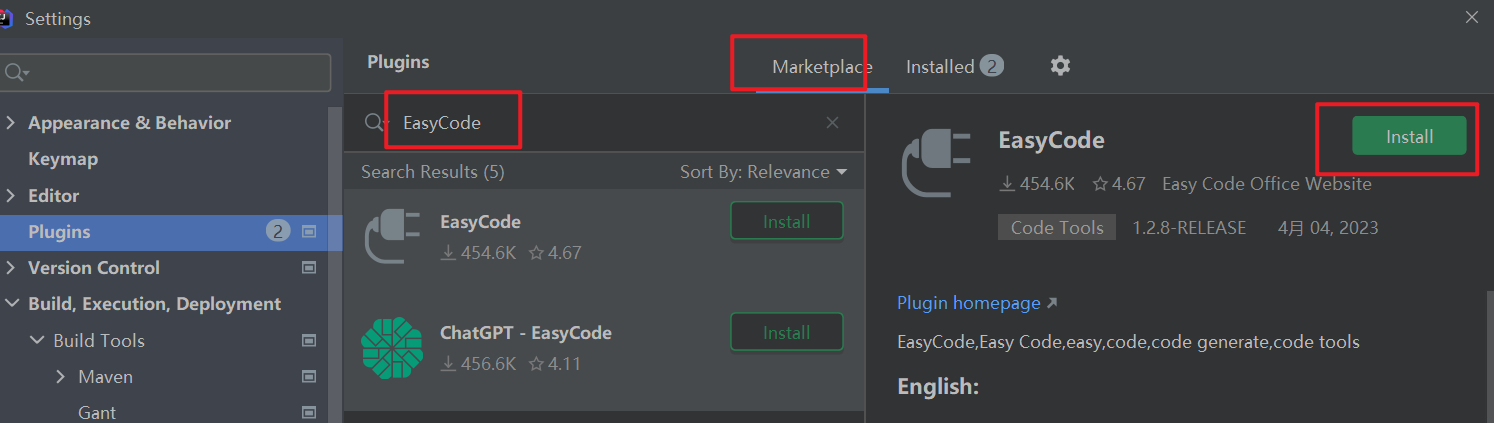Click the large EasyCode plug icon in details
Viewport: 1494px width, 423px height.
[x=936, y=165]
